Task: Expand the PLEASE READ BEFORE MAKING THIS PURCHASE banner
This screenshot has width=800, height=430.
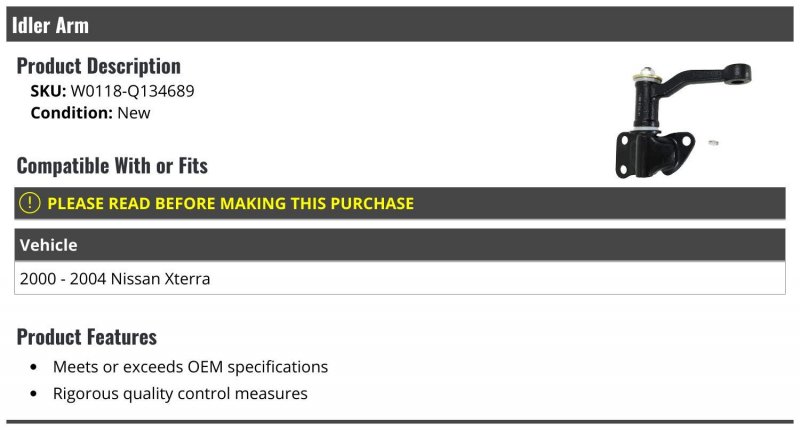Action: (399, 203)
